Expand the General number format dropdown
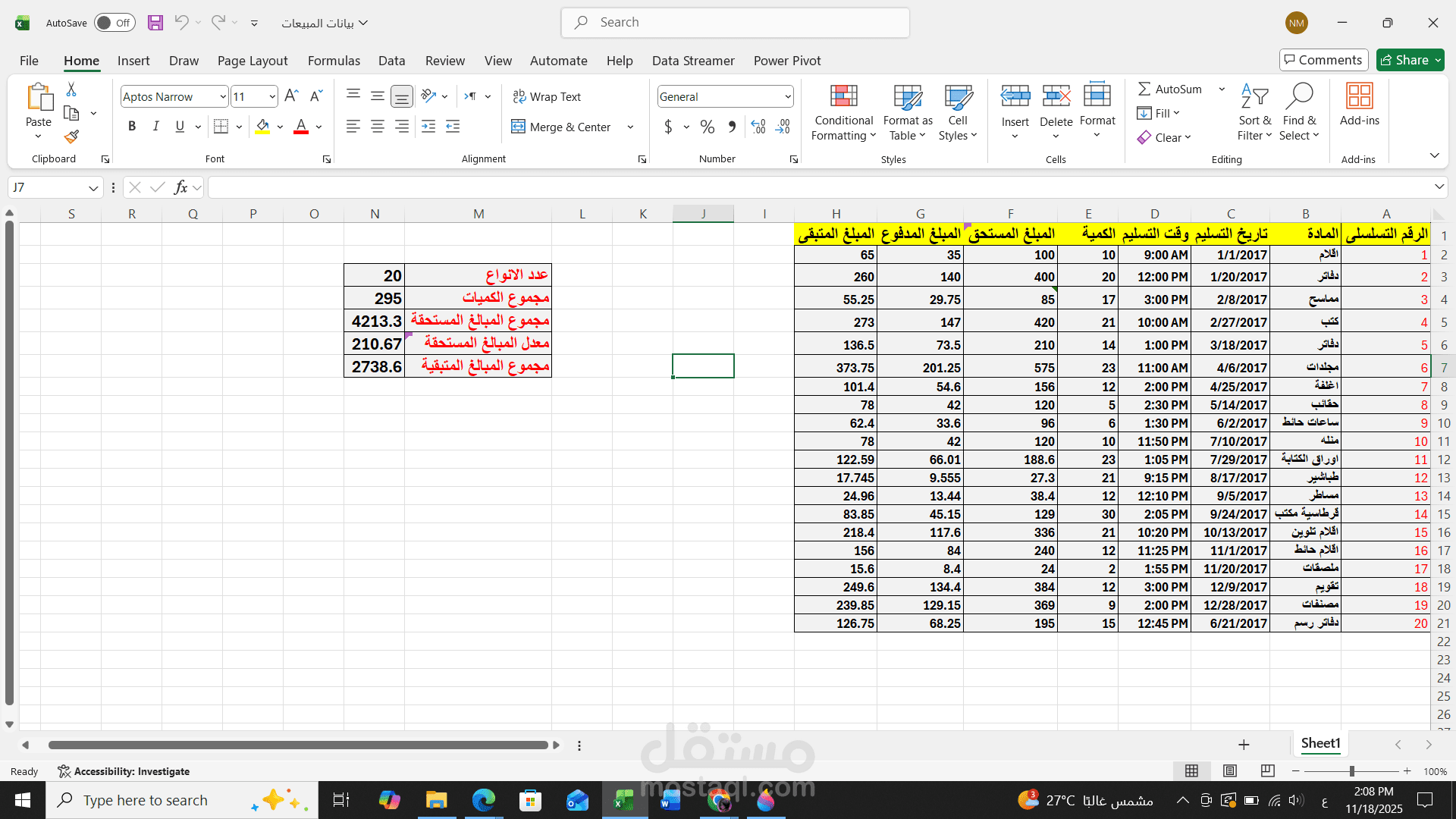This screenshot has width=1456, height=819. (x=788, y=96)
